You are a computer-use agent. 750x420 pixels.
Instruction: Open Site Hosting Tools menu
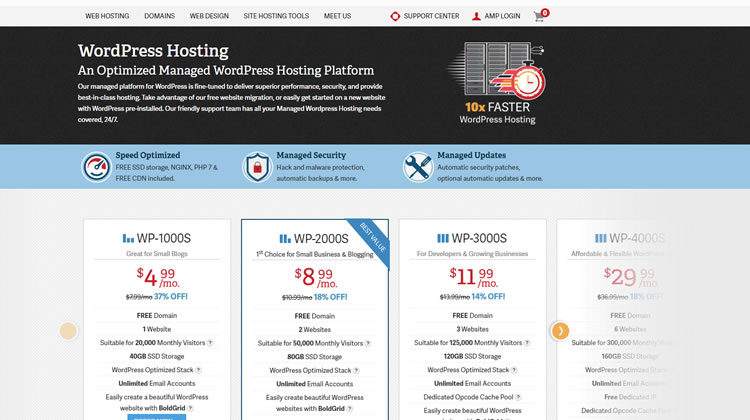276,16
